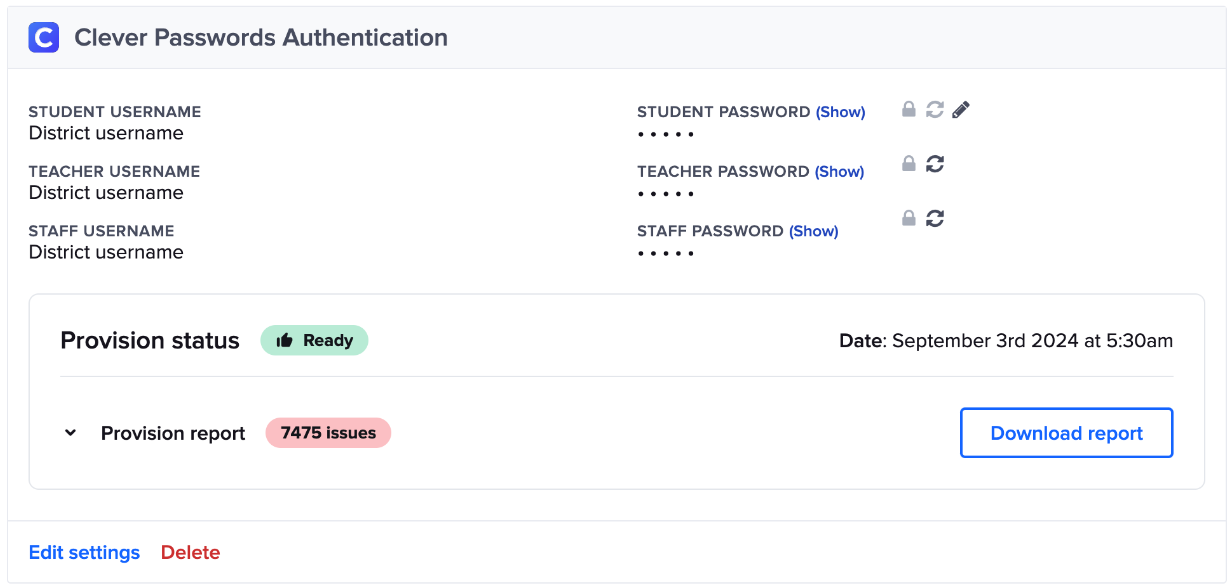Click the Download report button
Screen dimensions: 1232x588
pos(1066,432)
